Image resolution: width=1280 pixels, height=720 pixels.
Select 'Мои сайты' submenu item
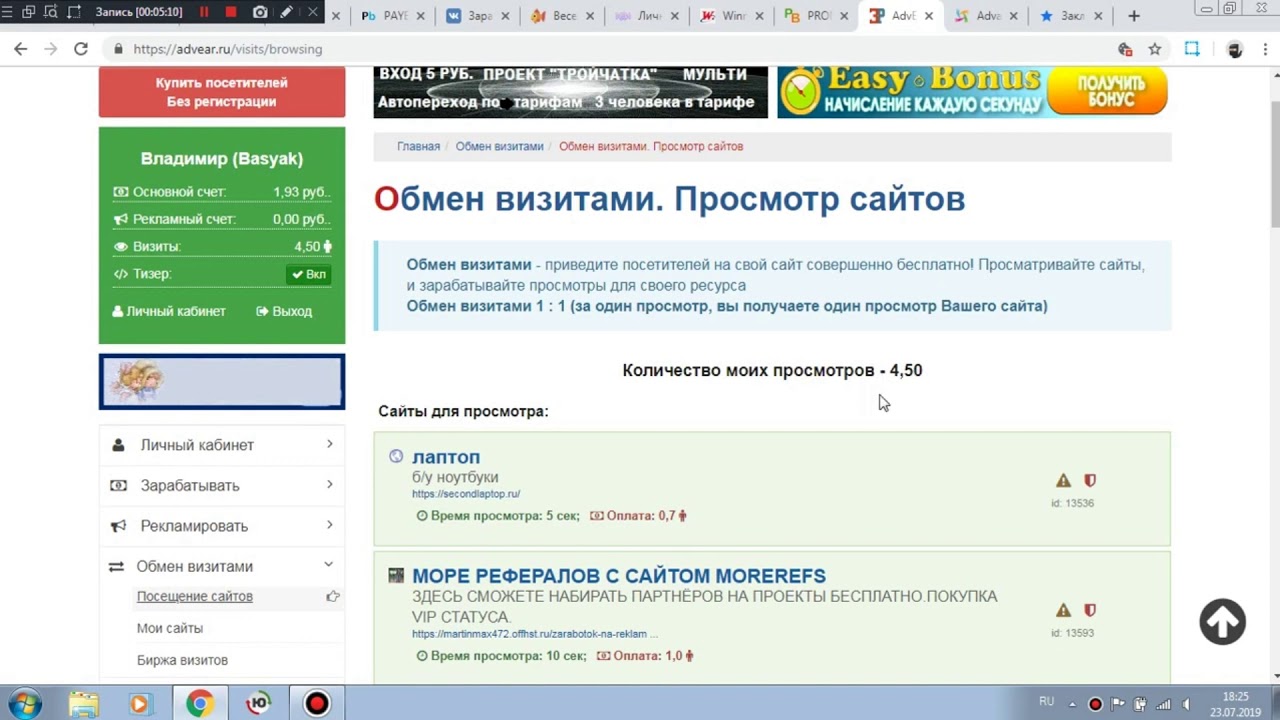tap(170, 628)
